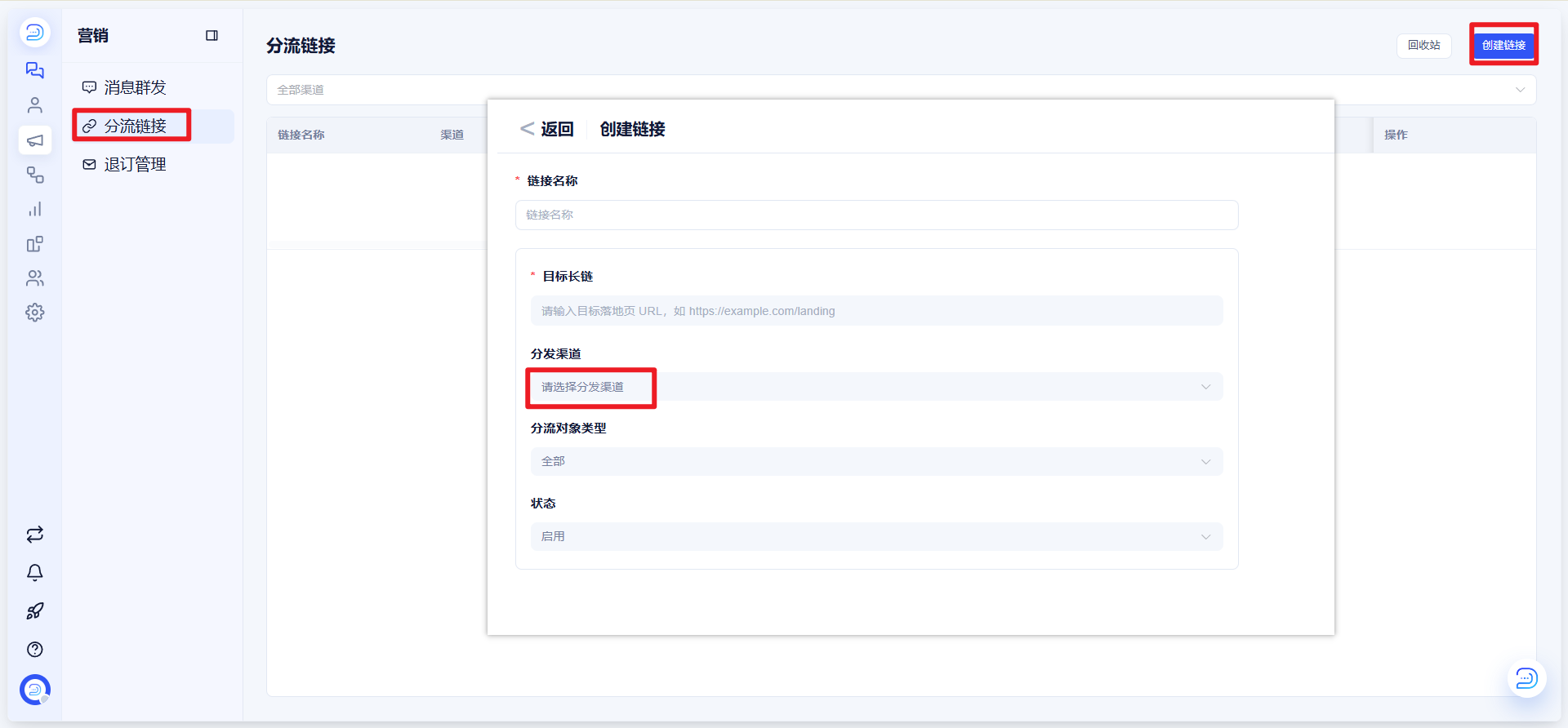Open the conversations chat icon
This screenshot has height=728, width=1568.
point(34,70)
